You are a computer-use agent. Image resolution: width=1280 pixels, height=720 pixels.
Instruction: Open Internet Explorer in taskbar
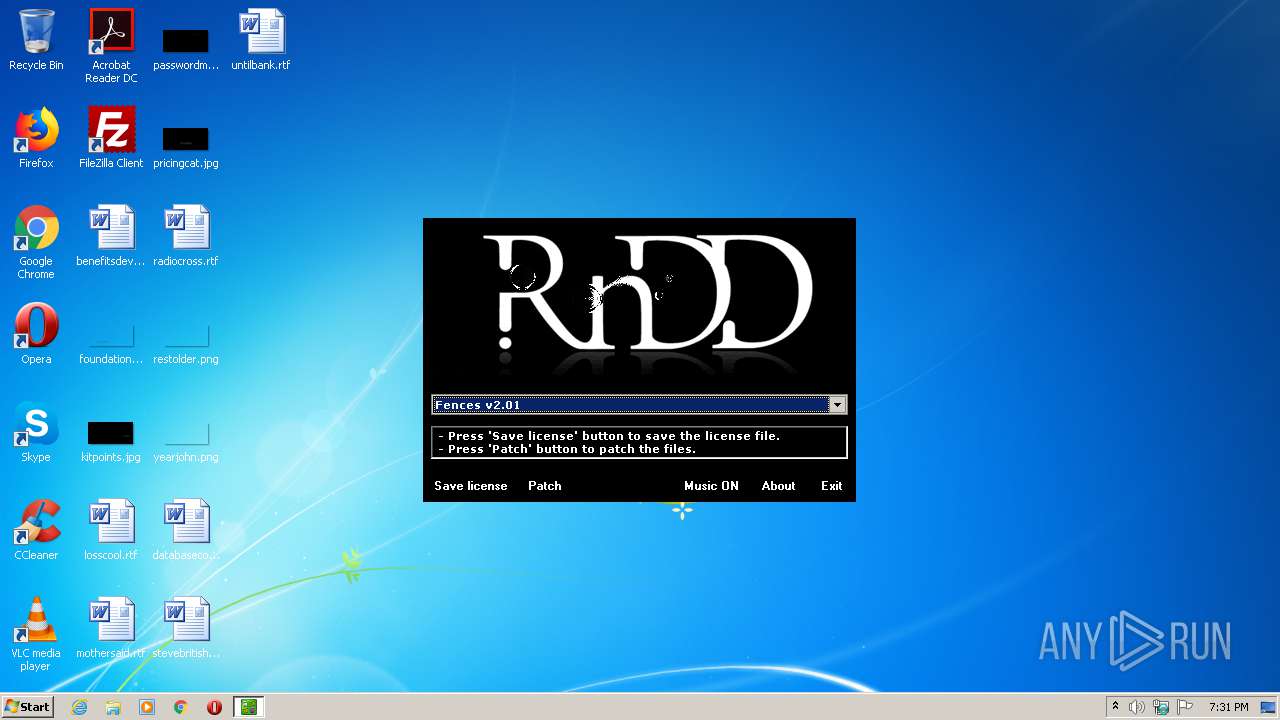pyautogui.click(x=79, y=707)
